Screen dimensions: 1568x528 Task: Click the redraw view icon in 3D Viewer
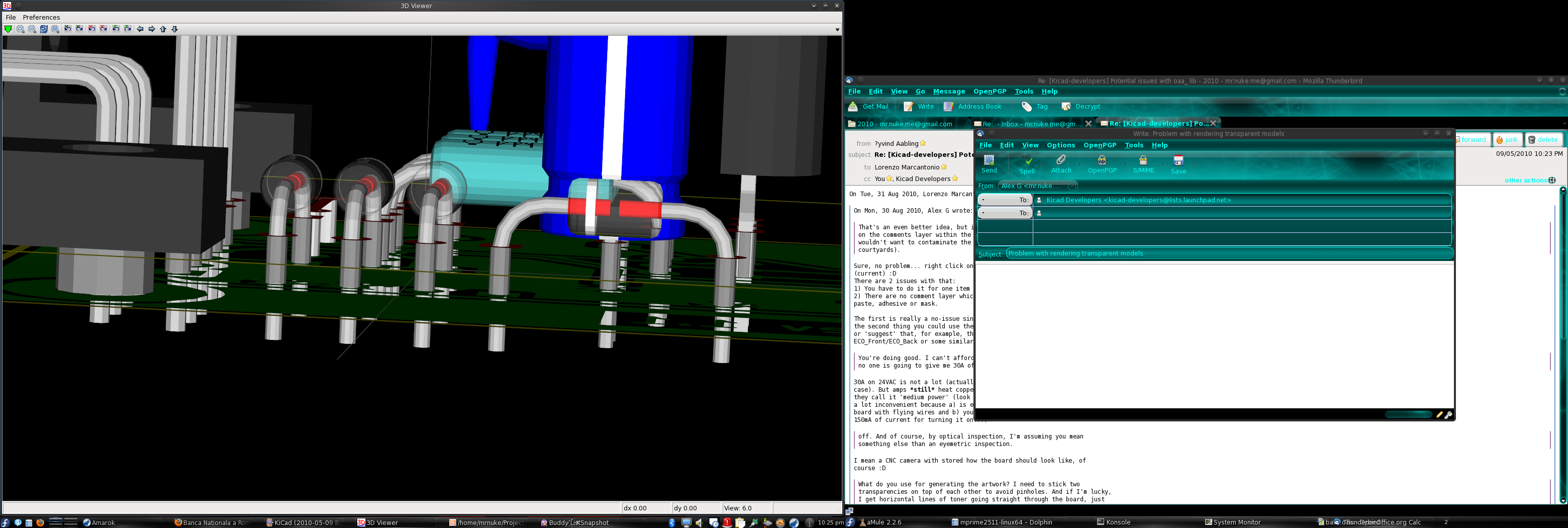(44, 29)
